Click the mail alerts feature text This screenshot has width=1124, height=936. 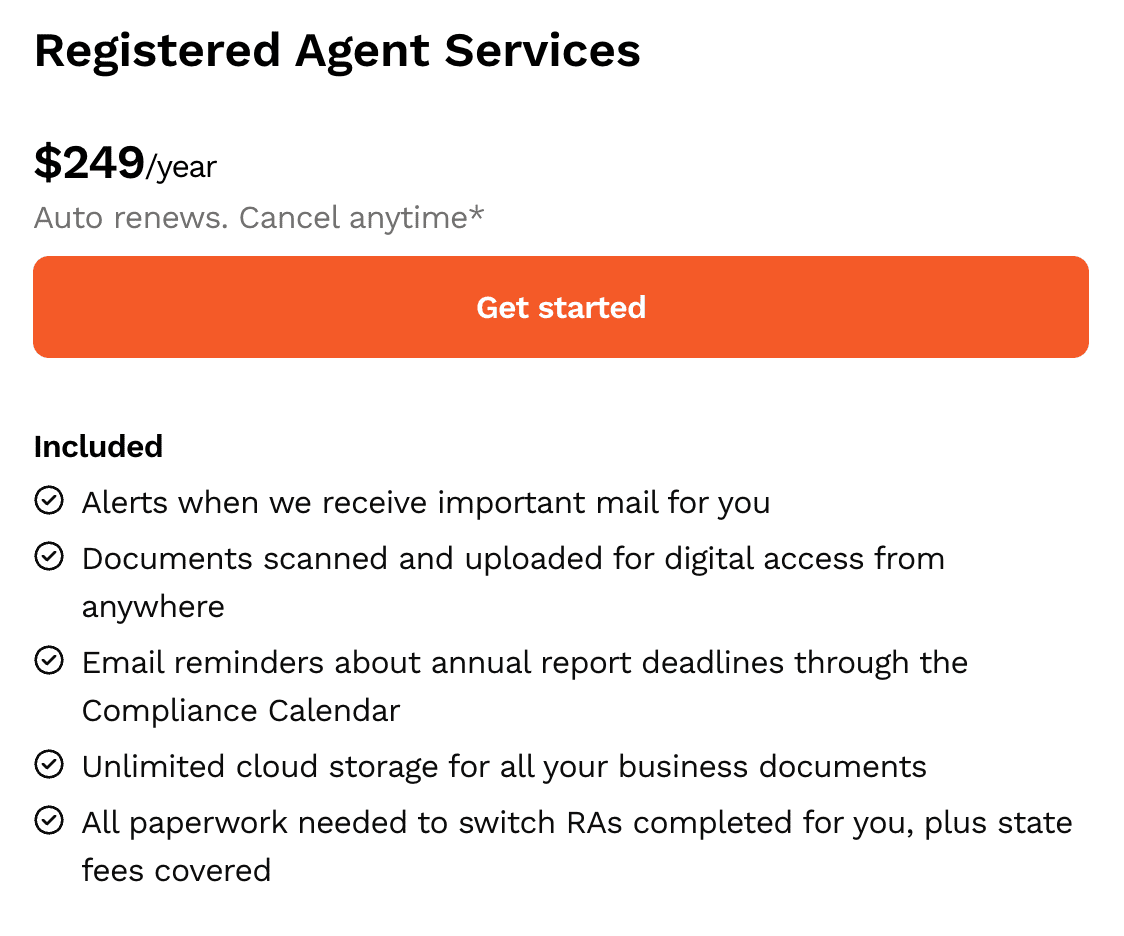[x=426, y=502]
